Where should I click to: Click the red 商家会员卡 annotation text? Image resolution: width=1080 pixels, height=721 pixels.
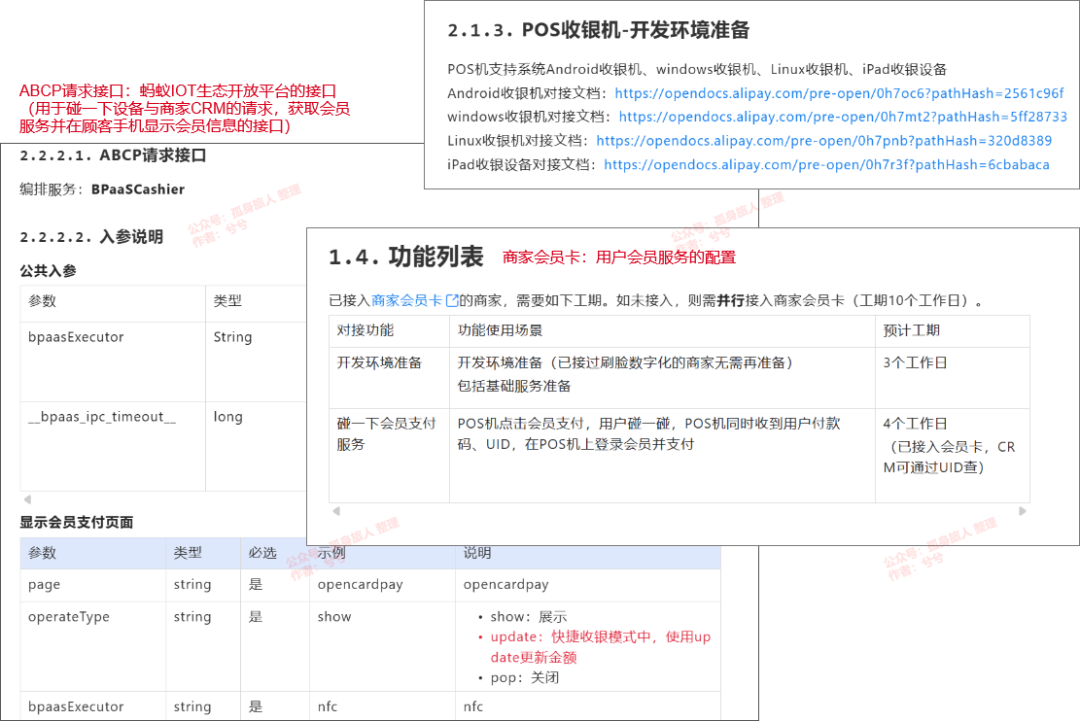pos(619,258)
